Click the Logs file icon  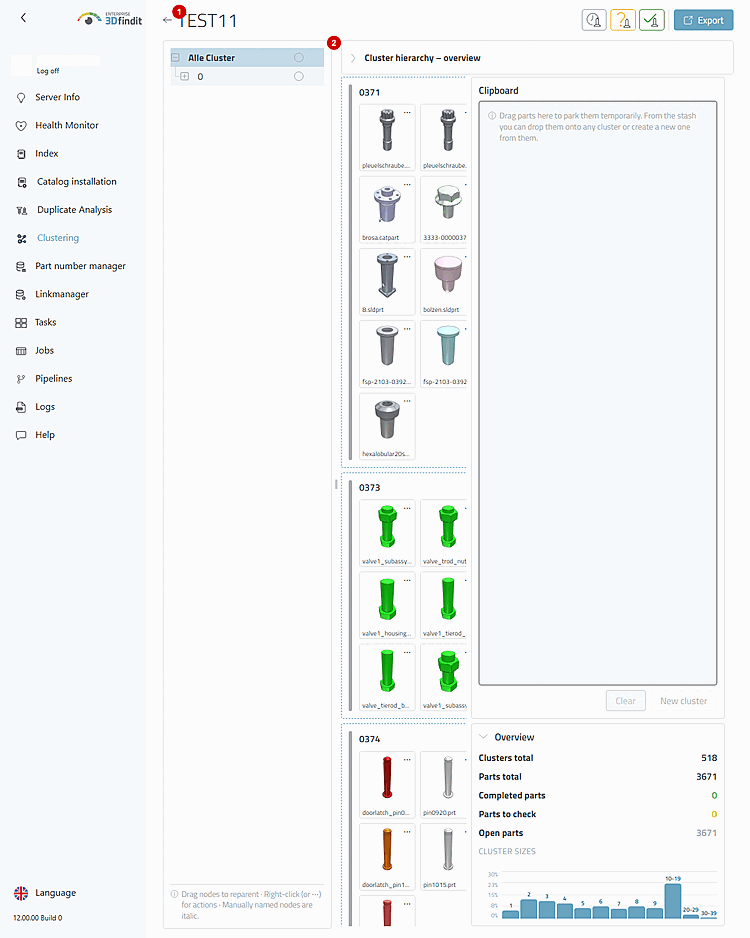click(21, 407)
